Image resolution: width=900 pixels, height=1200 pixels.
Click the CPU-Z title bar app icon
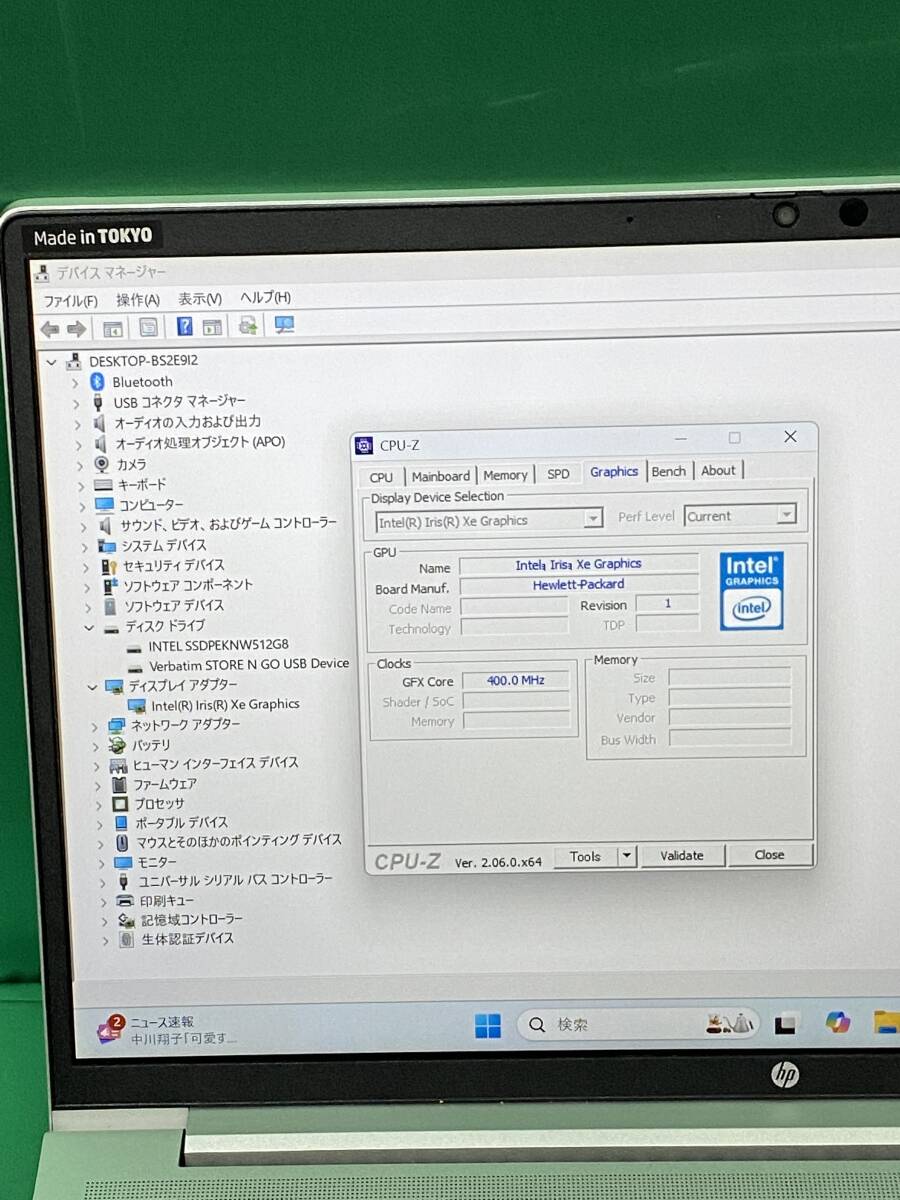tap(365, 446)
